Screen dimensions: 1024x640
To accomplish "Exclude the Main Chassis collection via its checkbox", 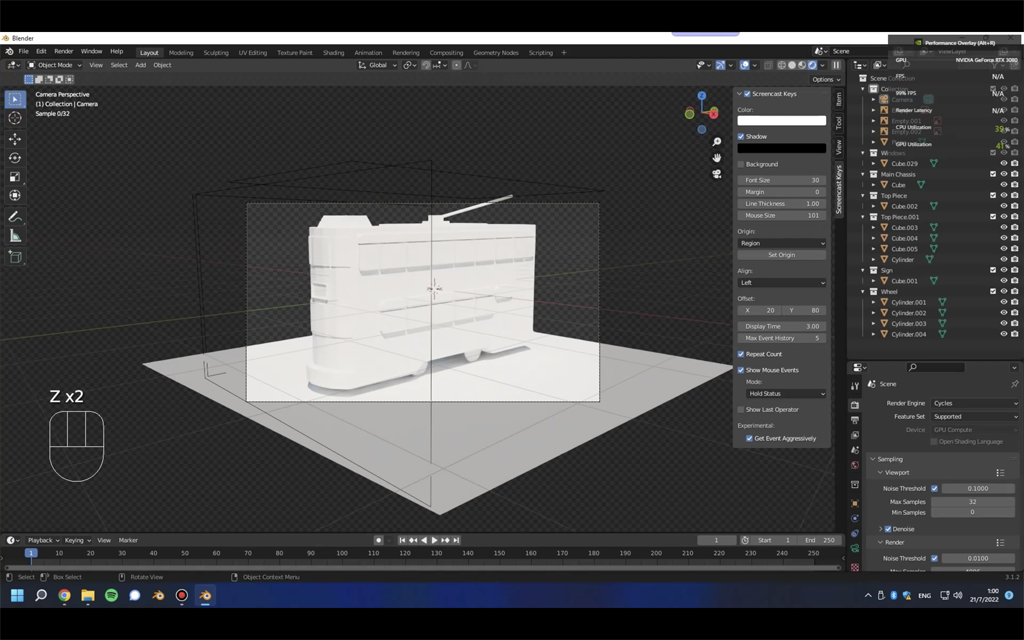I will (993, 174).
